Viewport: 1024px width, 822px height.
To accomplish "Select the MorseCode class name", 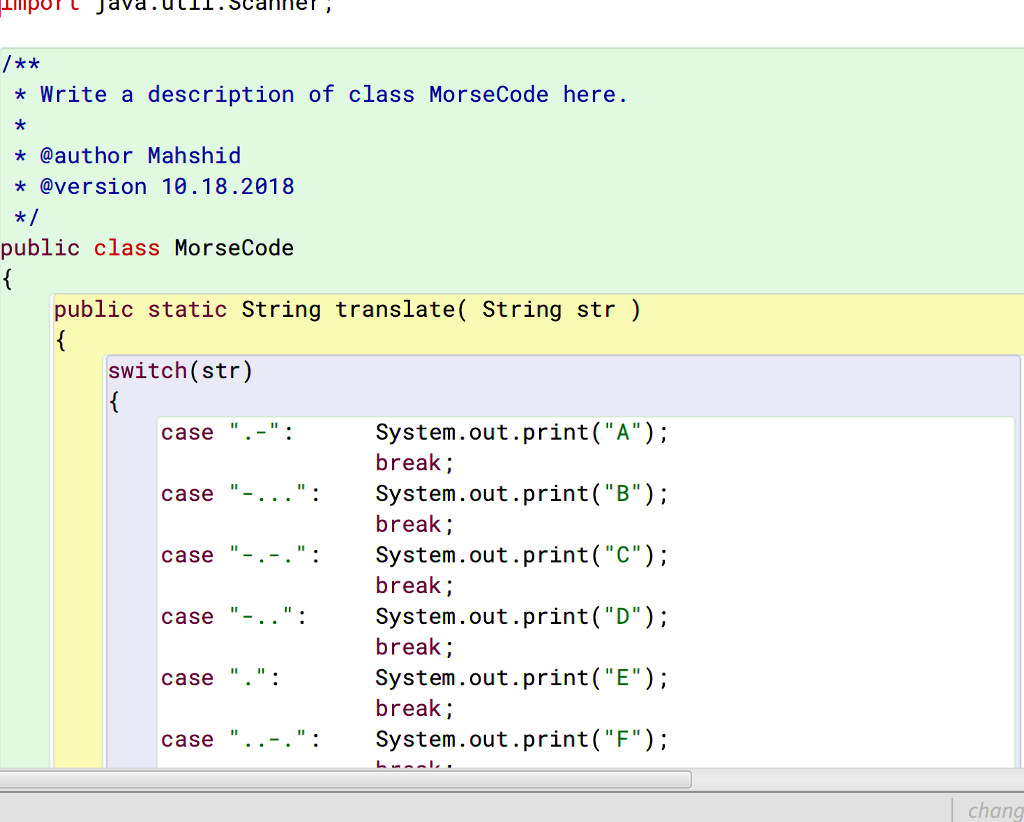I will pyautogui.click(x=233, y=248).
